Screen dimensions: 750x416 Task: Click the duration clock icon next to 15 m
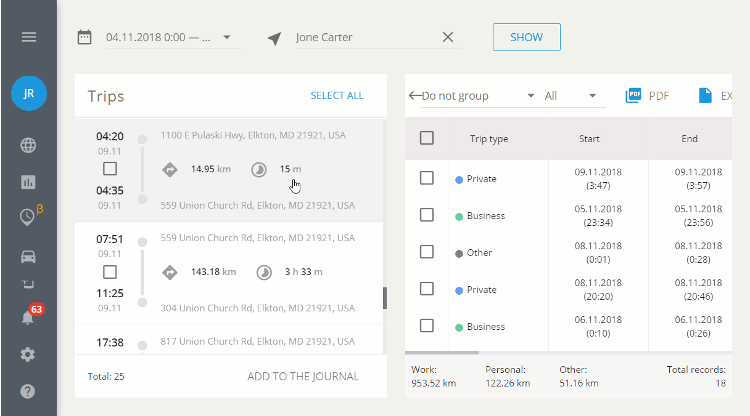[x=259, y=169]
